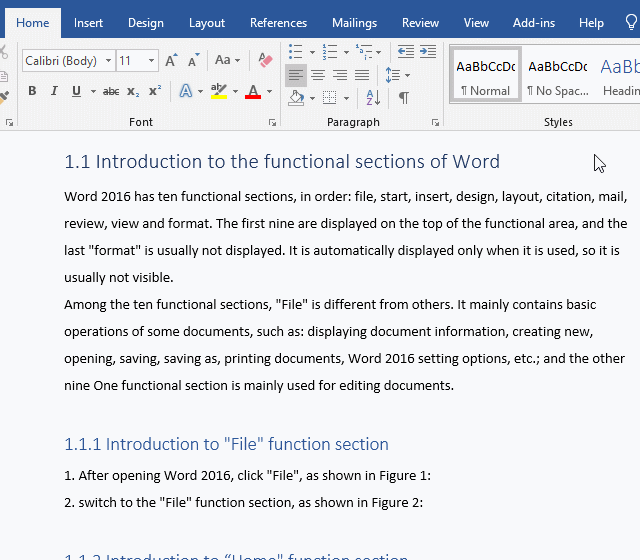Image resolution: width=640 pixels, height=560 pixels.
Task: Expand the font size dropdown
Action: (x=151, y=60)
